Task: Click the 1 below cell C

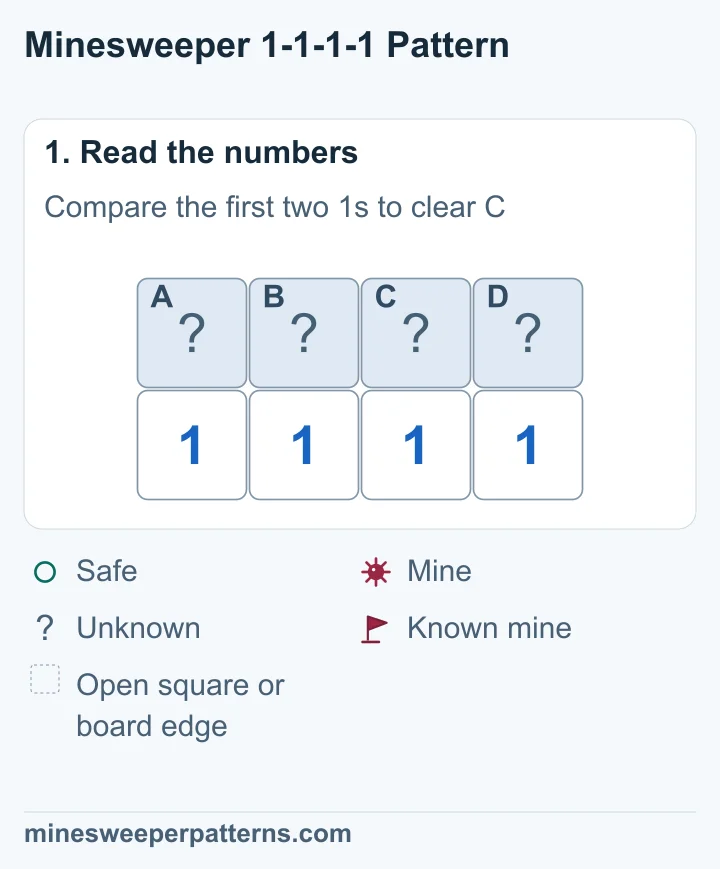Action: point(416,445)
